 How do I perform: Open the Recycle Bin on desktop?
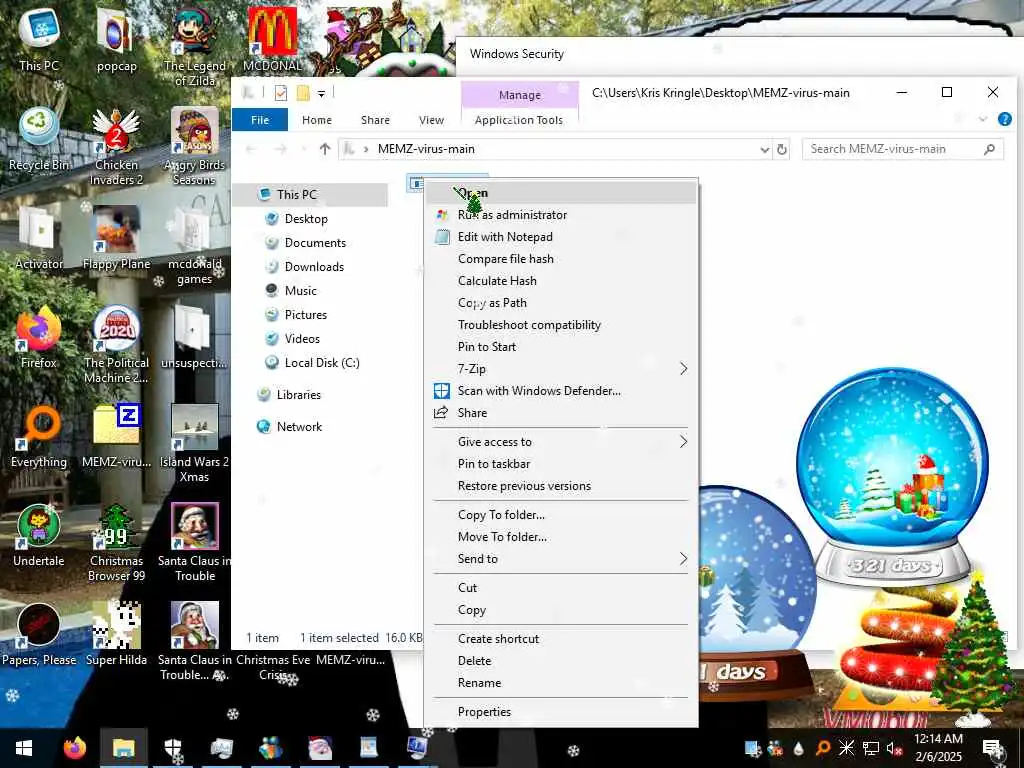tap(39, 139)
